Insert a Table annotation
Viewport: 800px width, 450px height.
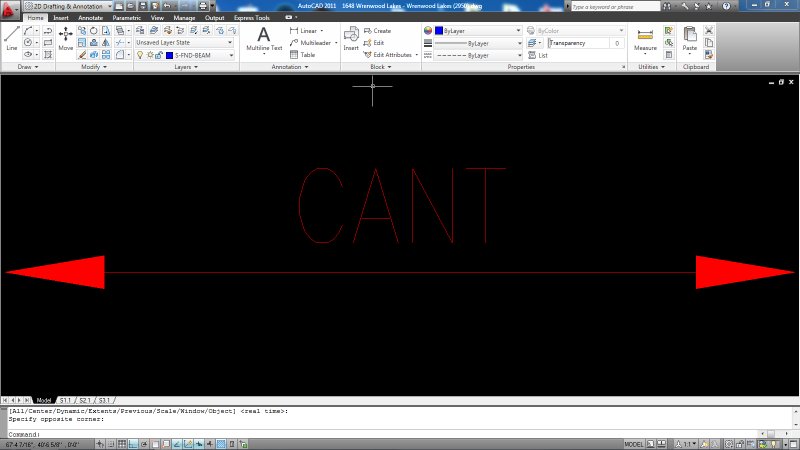click(x=303, y=55)
